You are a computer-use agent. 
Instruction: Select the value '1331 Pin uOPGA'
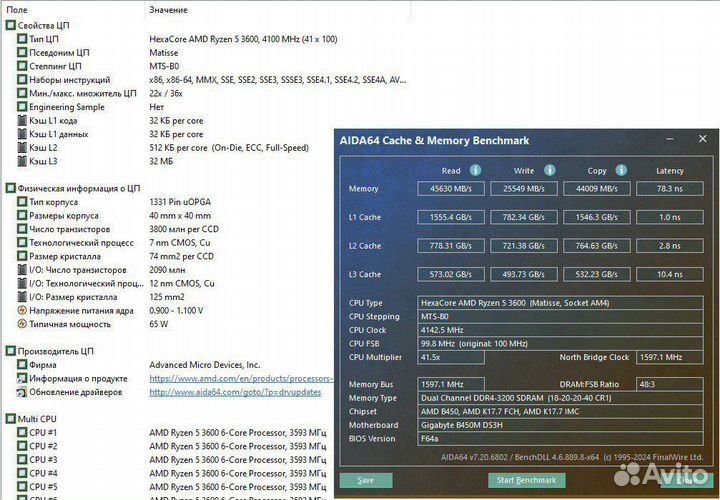[x=180, y=202]
